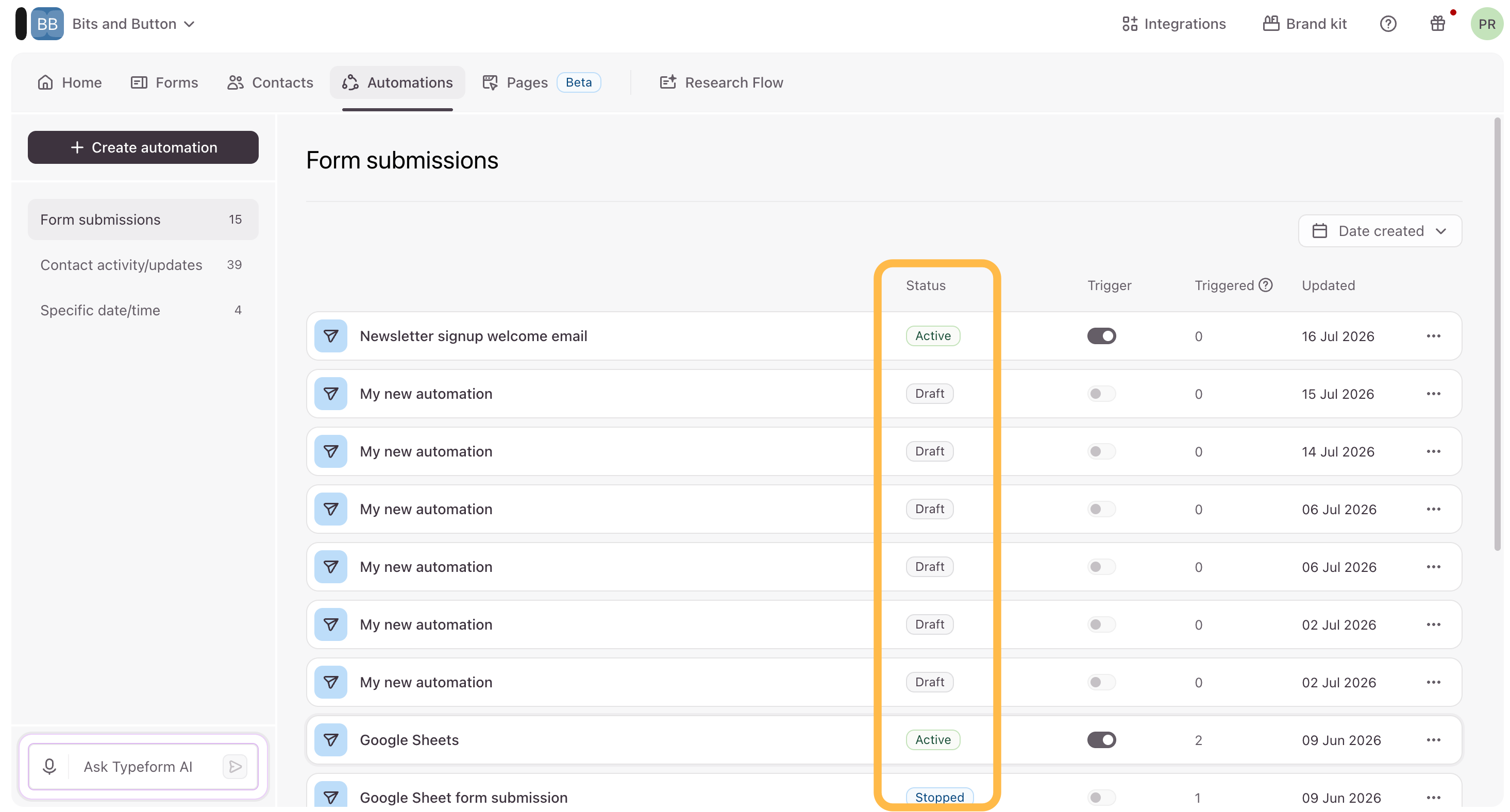Click the triggered count 1 on Google Sheet form submission

coord(1198,798)
